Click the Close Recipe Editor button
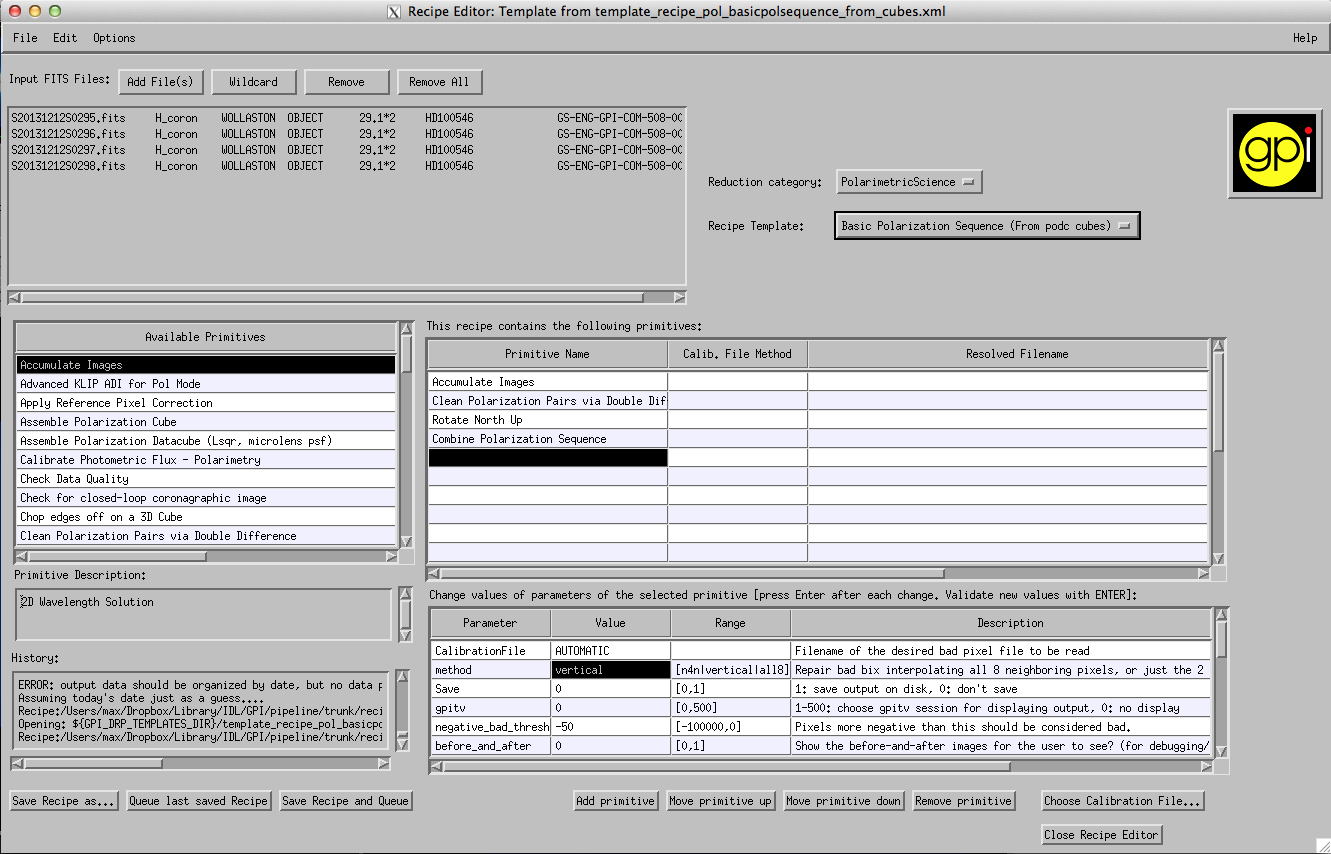Viewport: 1331px width, 854px height. (1101, 835)
